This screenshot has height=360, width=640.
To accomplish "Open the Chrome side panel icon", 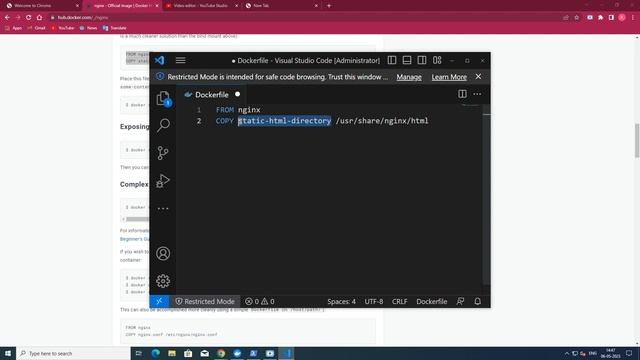I will (611, 18).
